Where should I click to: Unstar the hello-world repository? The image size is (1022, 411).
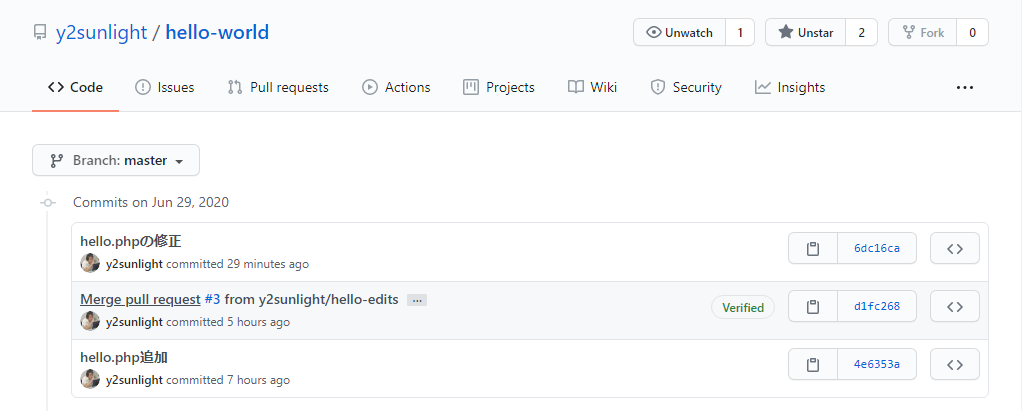(x=805, y=32)
